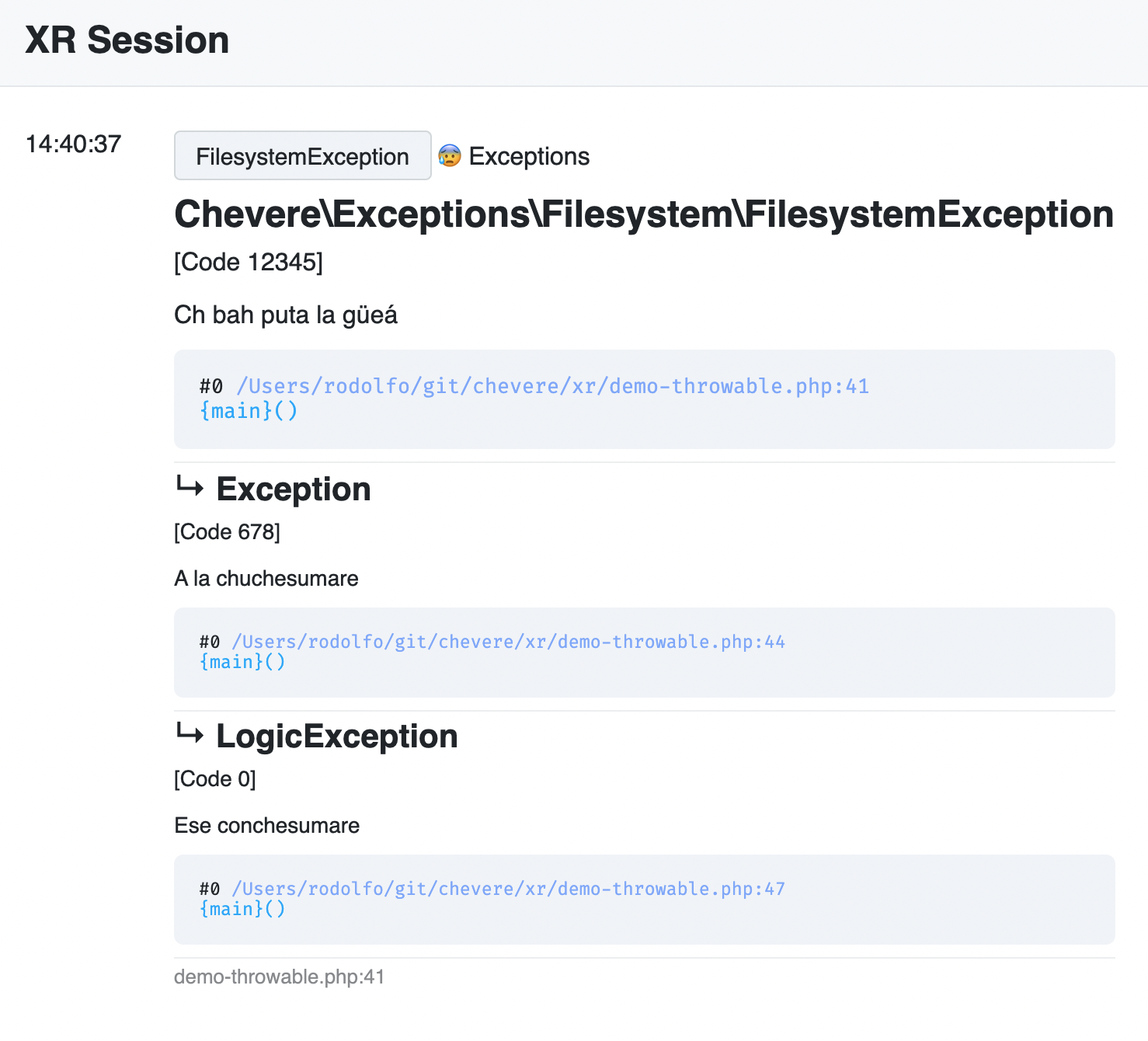1148x1041 pixels.
Task: Click the XR Session header title
Action: point(127,40)
